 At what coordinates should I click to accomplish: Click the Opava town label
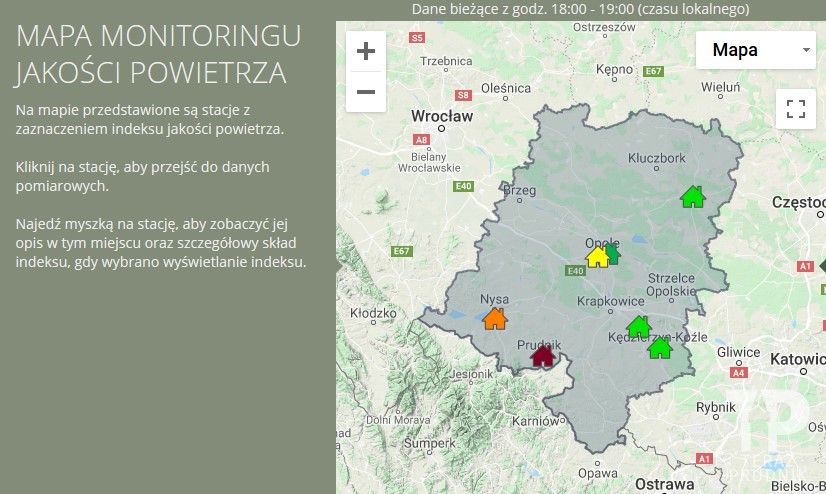click(x=597, y=473)
